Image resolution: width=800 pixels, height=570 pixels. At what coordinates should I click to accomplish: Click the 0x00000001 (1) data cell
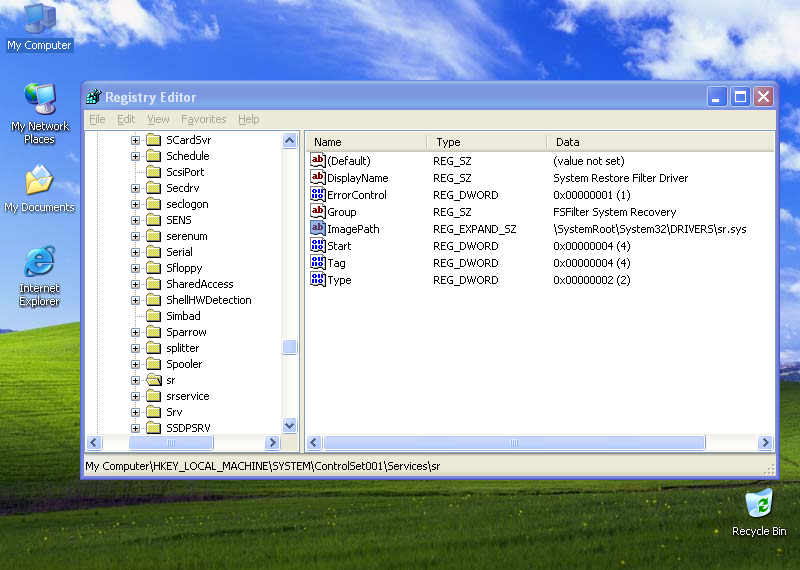click(592, 195)
